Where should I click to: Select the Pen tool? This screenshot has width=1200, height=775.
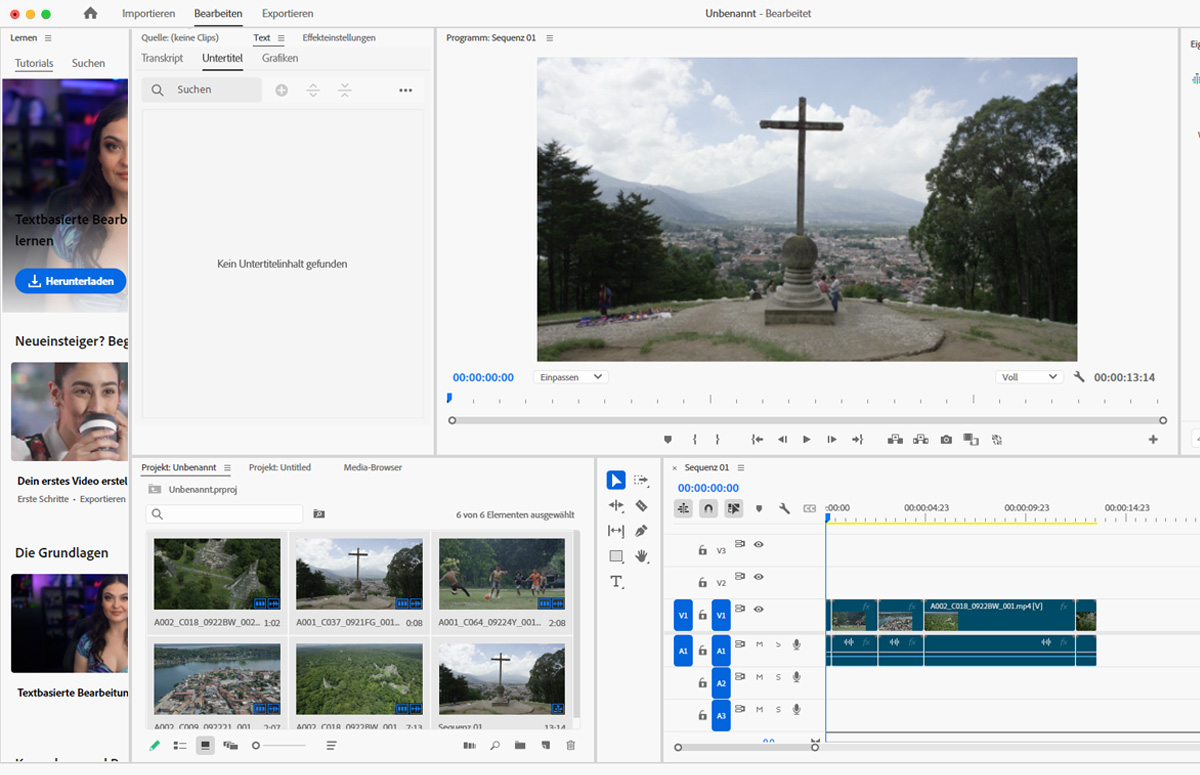[641, 531]
